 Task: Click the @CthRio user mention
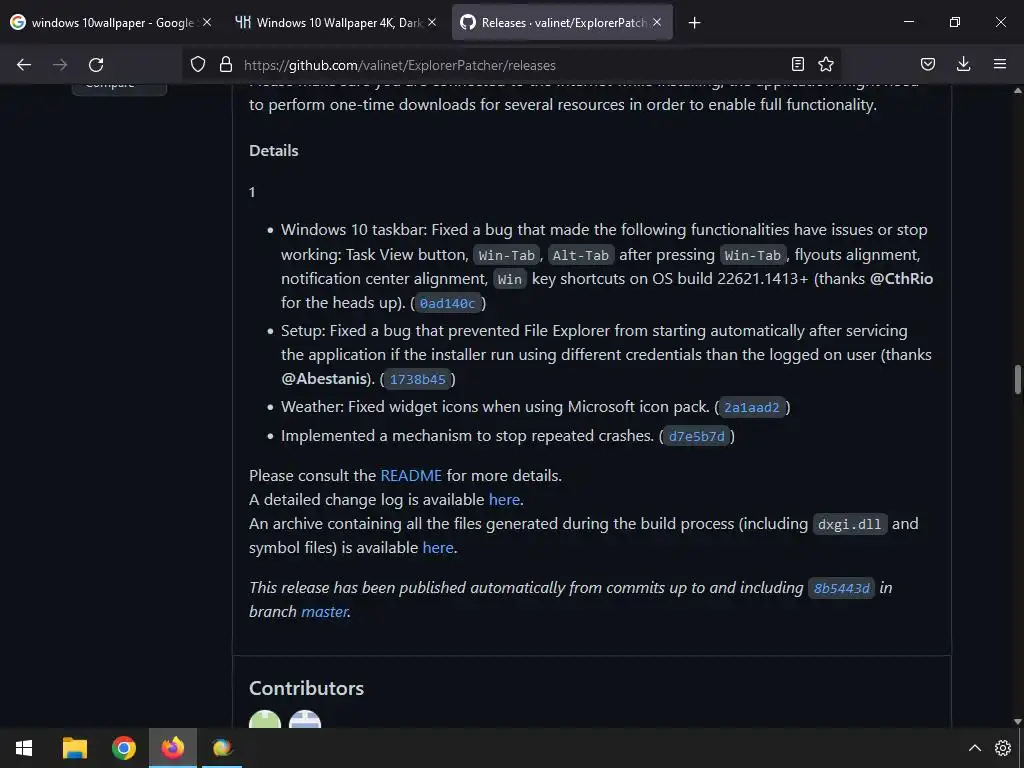point(901,279)
